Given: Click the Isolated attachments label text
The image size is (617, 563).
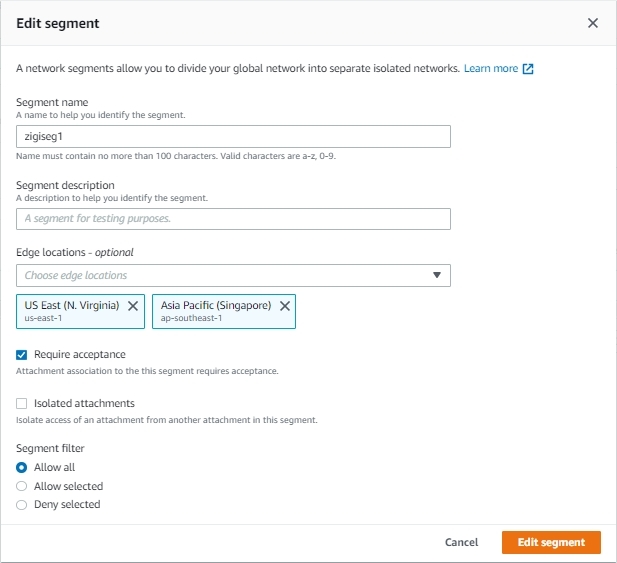Looking at the screenshot, I should [84, 403].
